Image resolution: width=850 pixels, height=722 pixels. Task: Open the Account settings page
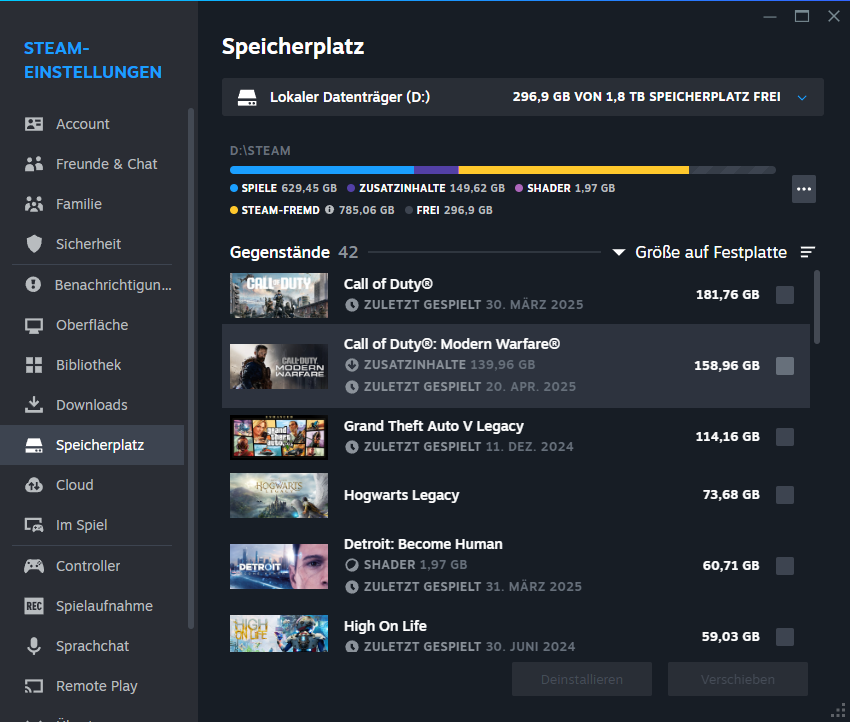pos(92,124)
